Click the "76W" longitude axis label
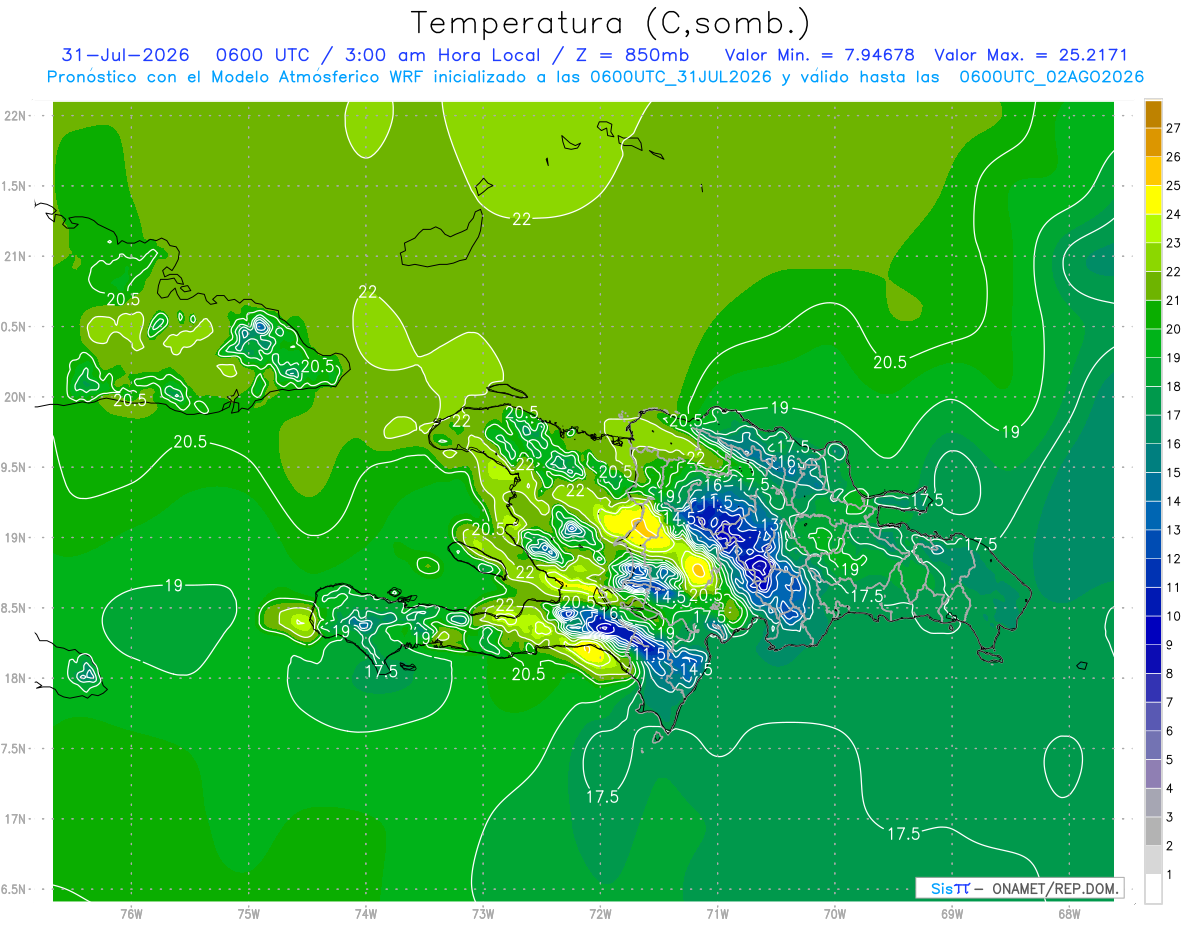The image size is (1200, 927). pos(131,914)
